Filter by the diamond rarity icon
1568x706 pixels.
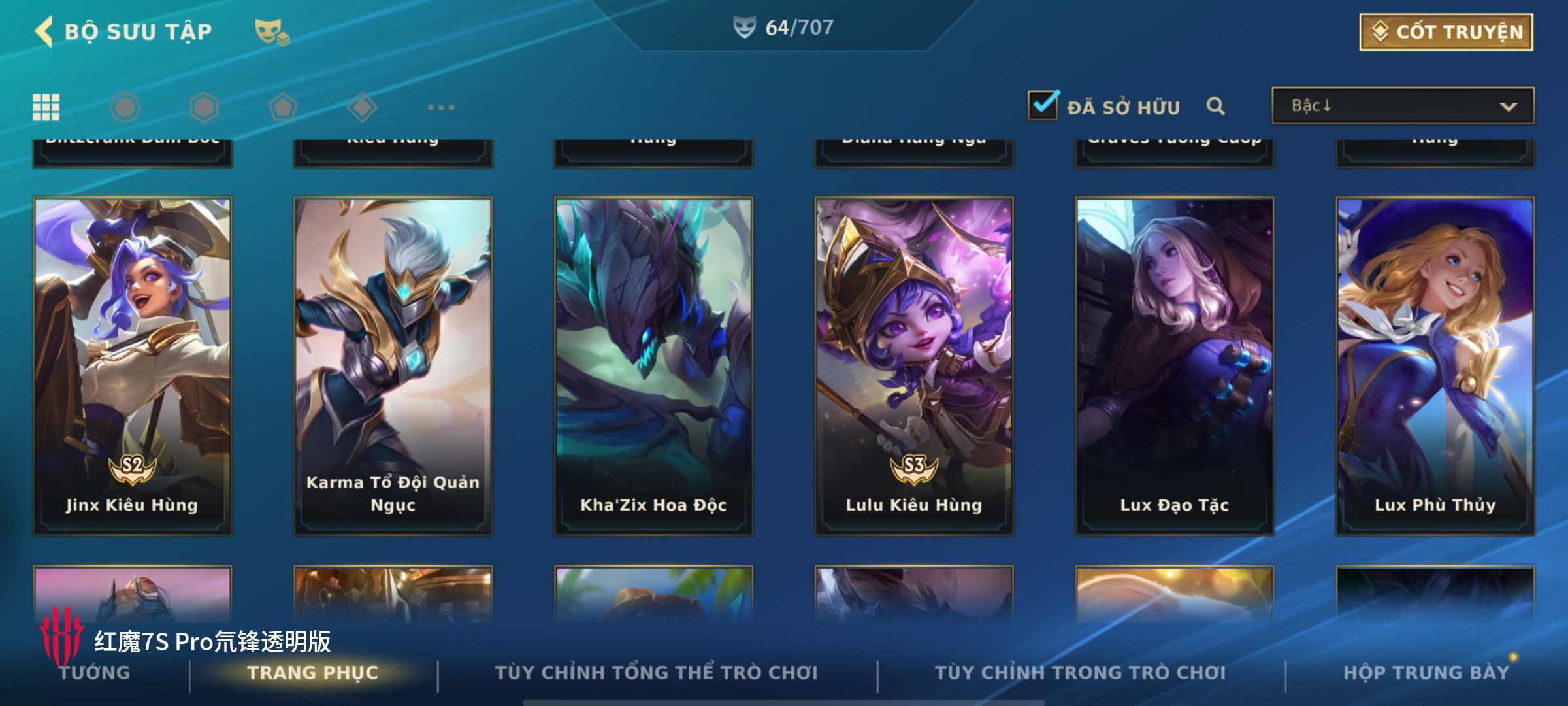point(362,107)
